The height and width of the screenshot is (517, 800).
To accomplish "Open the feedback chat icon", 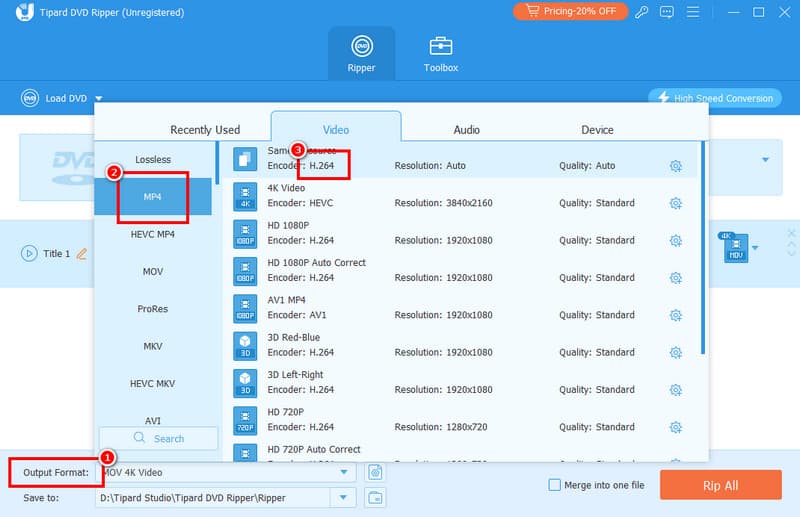I will [x=666, y=12].
